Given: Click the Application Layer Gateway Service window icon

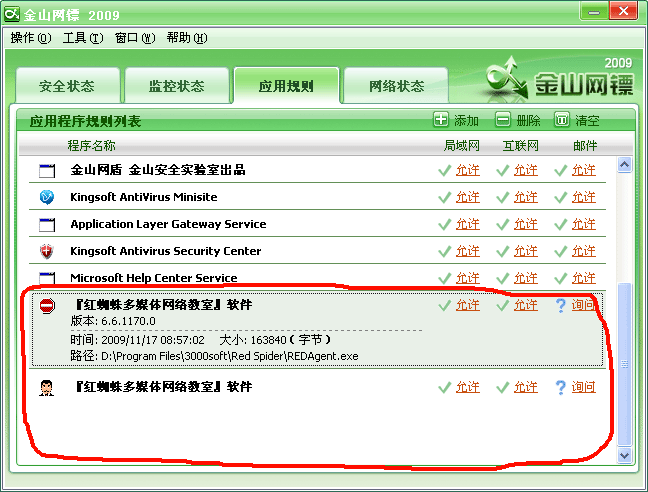Looking at the screenshot, I should click(46, 224).
